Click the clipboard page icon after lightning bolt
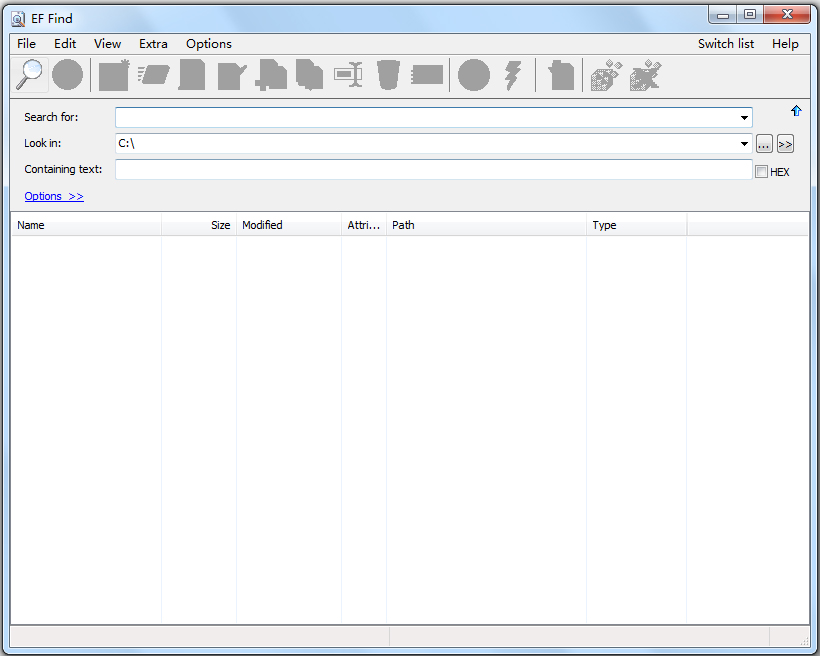820x656 pixels. (x=561, y=75)
